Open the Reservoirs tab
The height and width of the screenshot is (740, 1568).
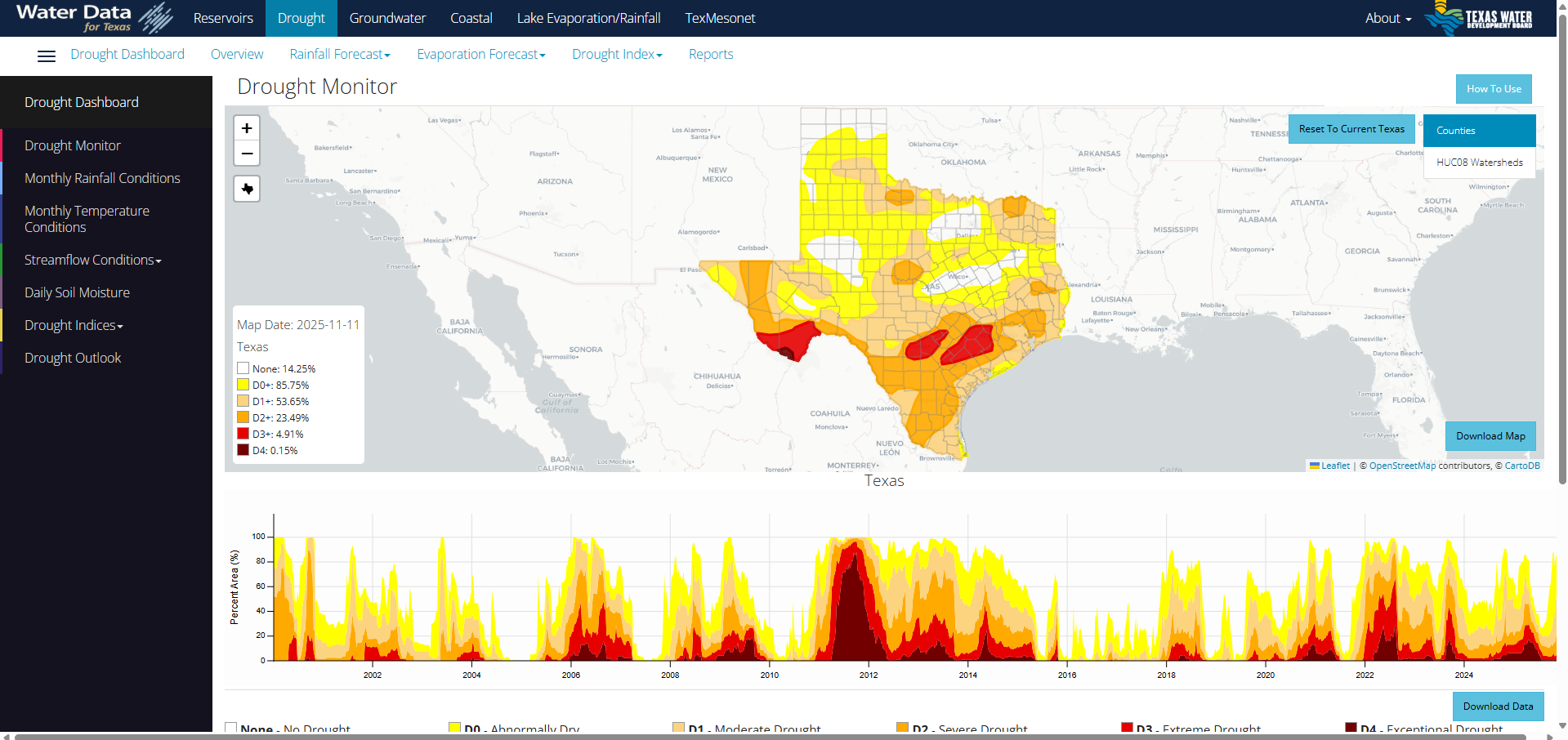[223, 18]
